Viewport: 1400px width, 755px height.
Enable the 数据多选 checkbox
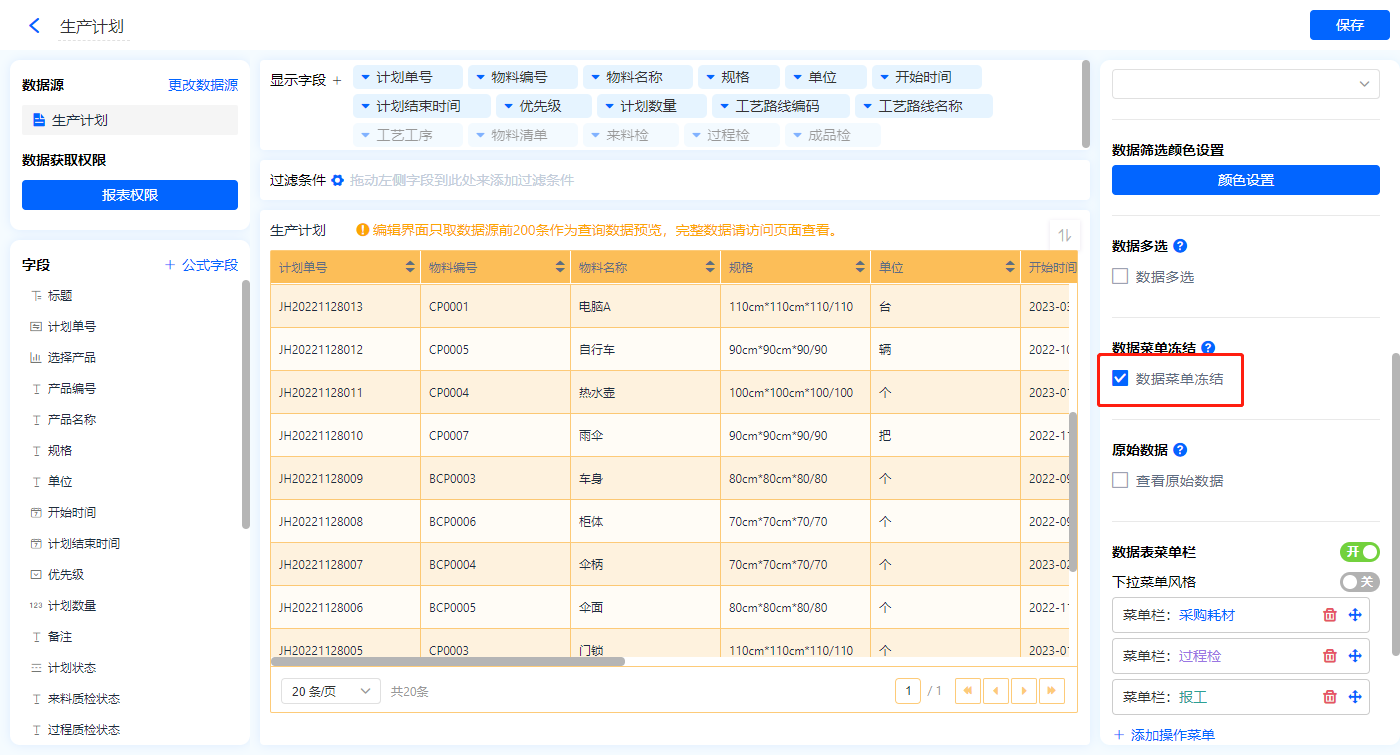[1120, 277]
